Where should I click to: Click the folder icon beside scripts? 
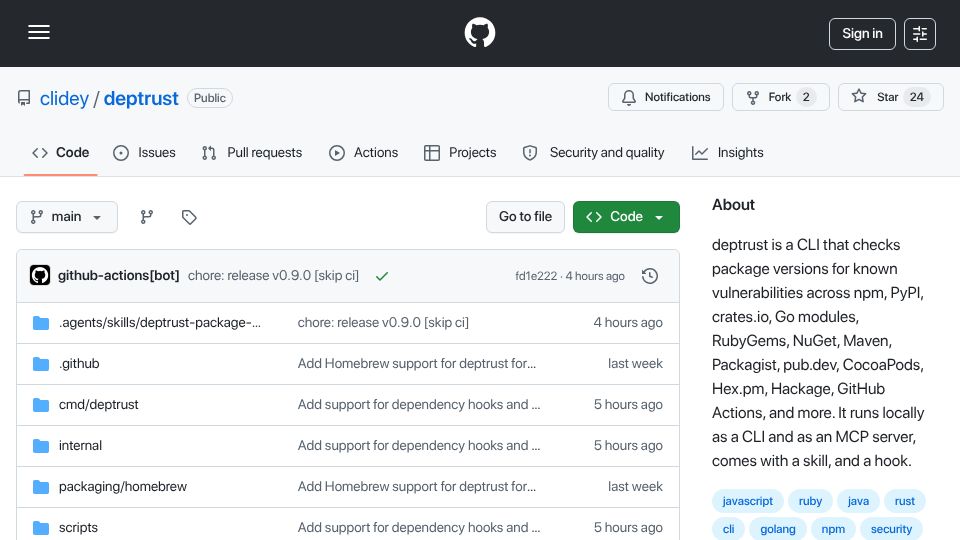[x=40, y=528]
